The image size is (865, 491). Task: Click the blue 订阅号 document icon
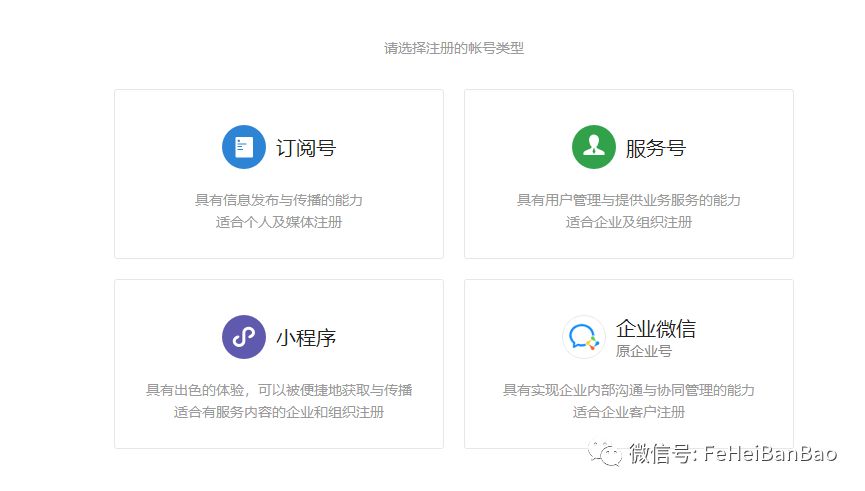click(244, 147)
